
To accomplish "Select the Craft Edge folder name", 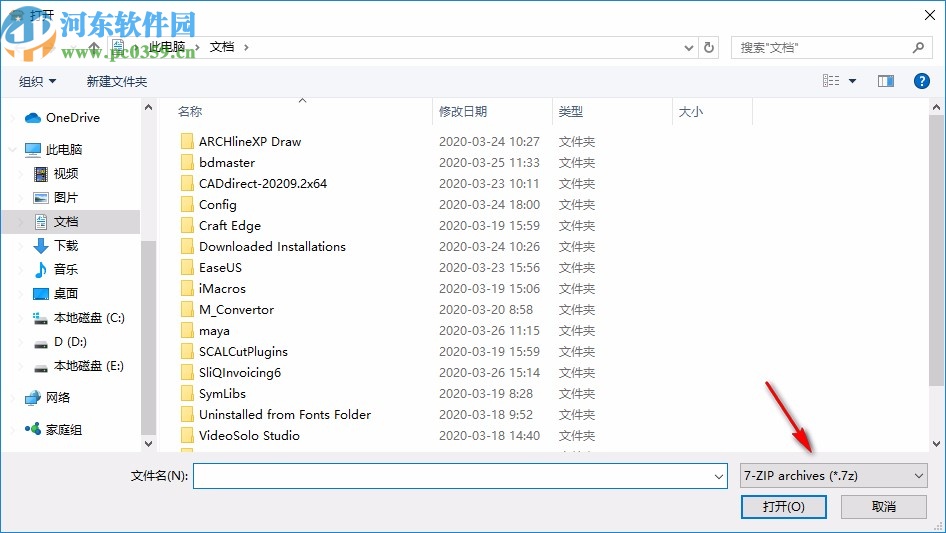I will 230,226.
